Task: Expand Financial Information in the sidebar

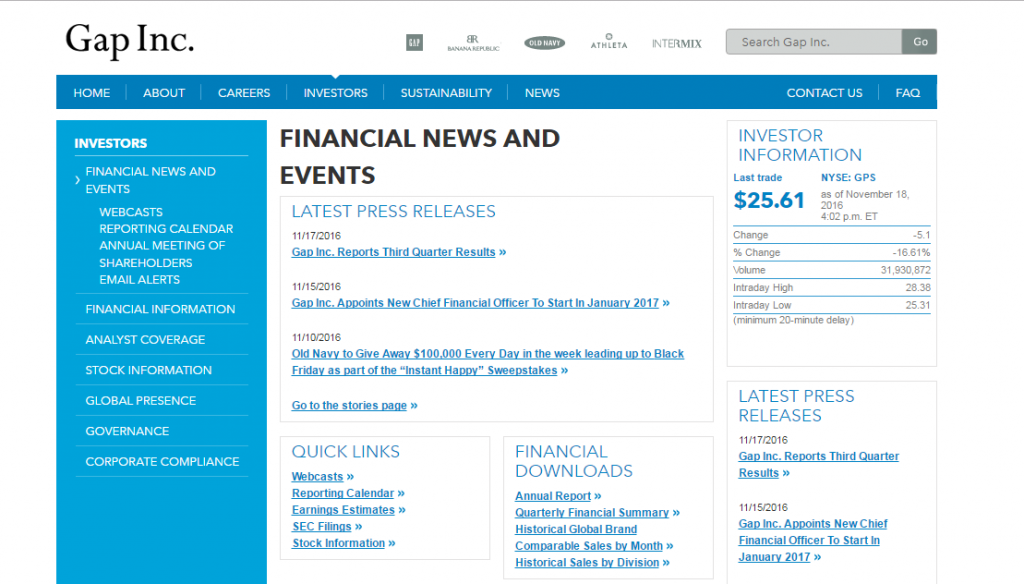Action: click(160, 309)
